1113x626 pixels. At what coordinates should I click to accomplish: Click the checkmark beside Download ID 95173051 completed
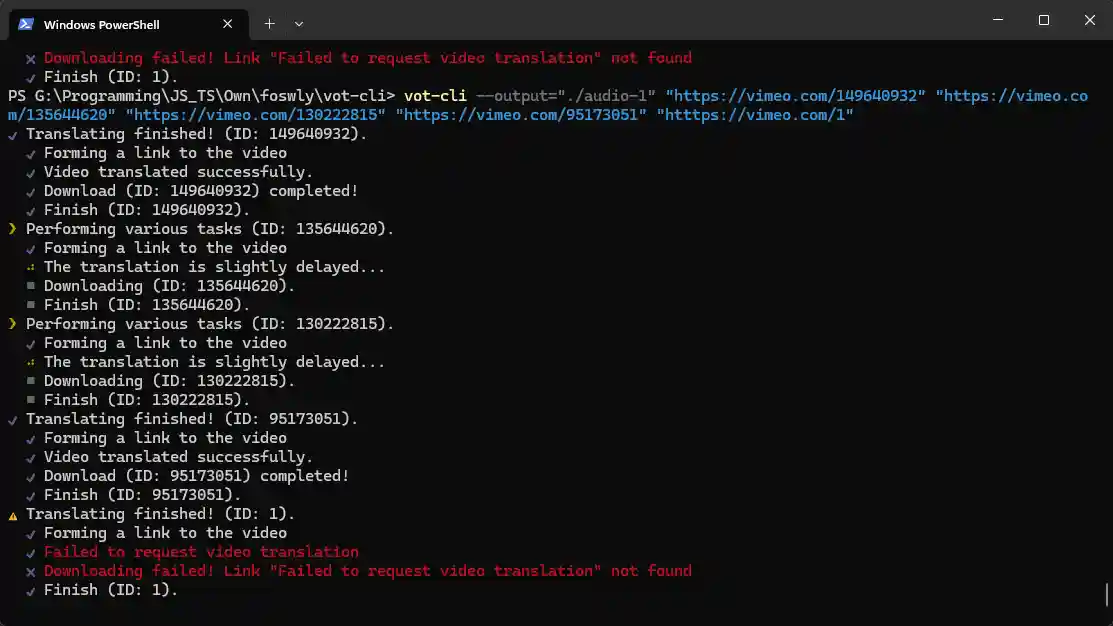pyautogui.click(x=31, y=477)
